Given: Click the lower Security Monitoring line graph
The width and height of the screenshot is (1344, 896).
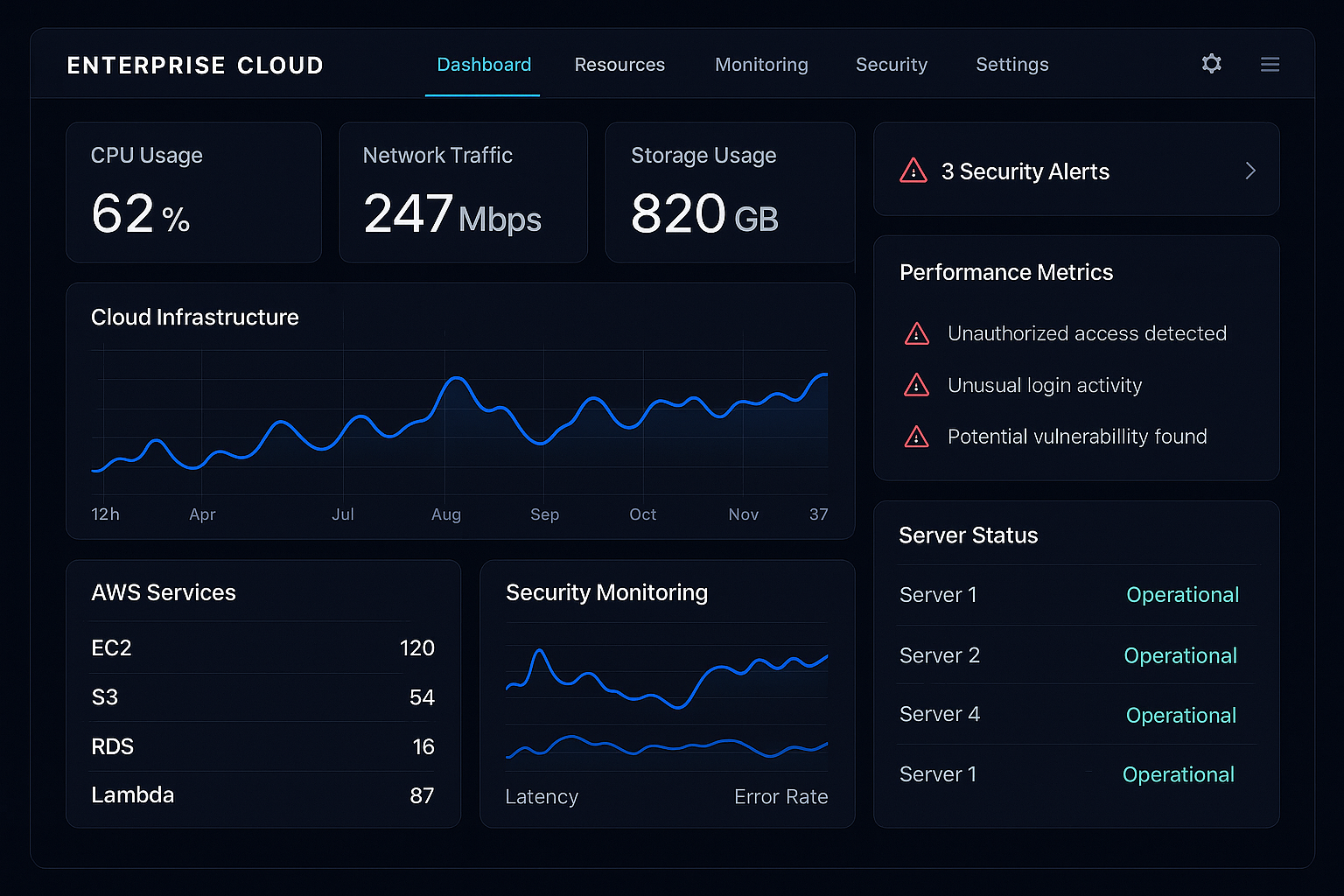Looking at the screenshot, I should (x=667, y=747).
